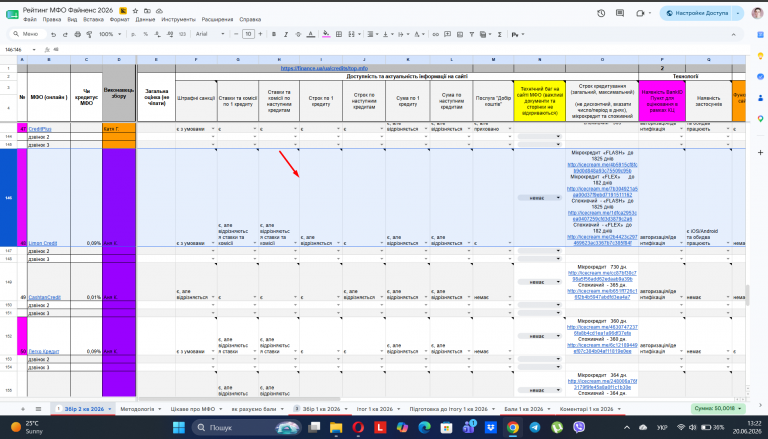Open the Расширения menu

(x=217, y=20)
